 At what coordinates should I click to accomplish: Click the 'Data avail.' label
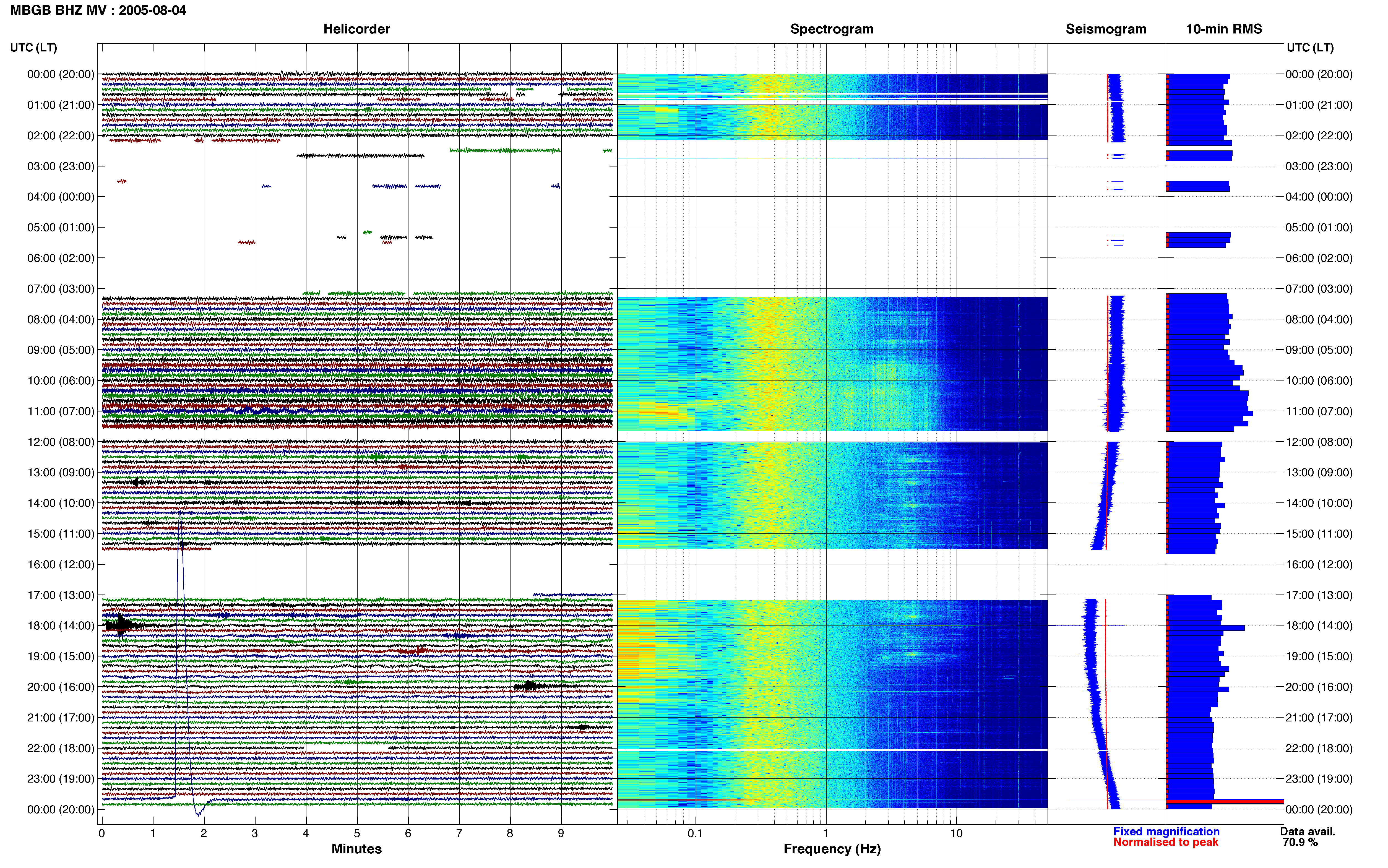pyautogui.click(x=1308, y=831)
